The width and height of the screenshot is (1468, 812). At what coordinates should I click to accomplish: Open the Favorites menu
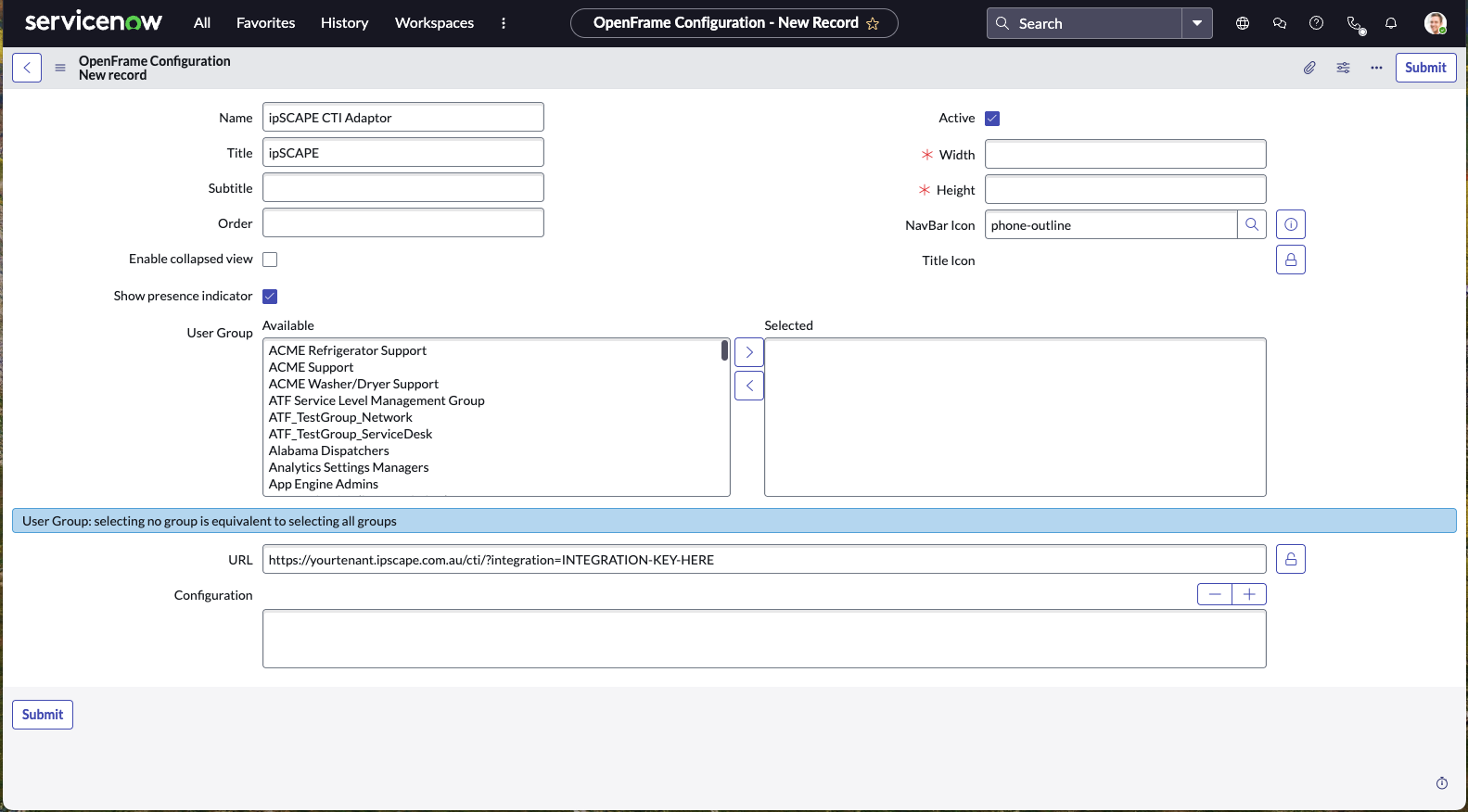click(265, 23)
